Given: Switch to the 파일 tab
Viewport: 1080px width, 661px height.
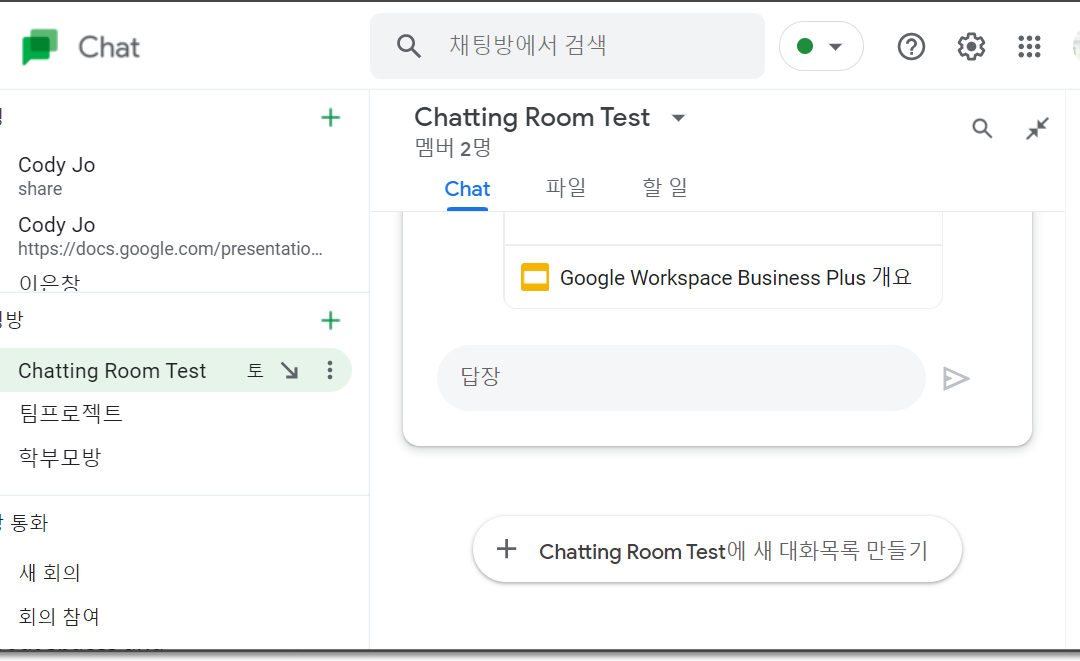Looking at the screenshot, I should pyautogui.click(x=565, y=187).
